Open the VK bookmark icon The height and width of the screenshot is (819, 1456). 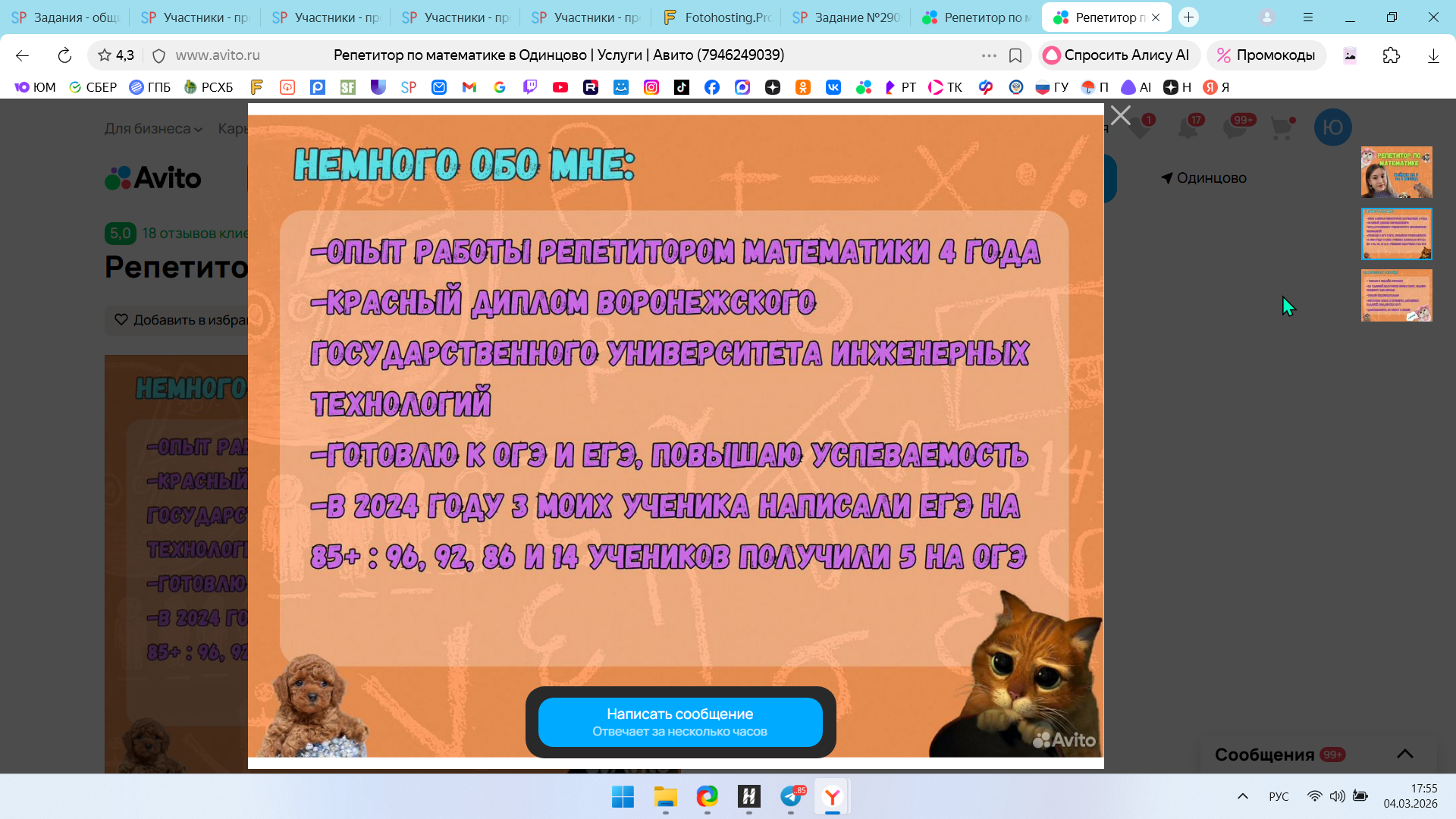pos(833,87)
